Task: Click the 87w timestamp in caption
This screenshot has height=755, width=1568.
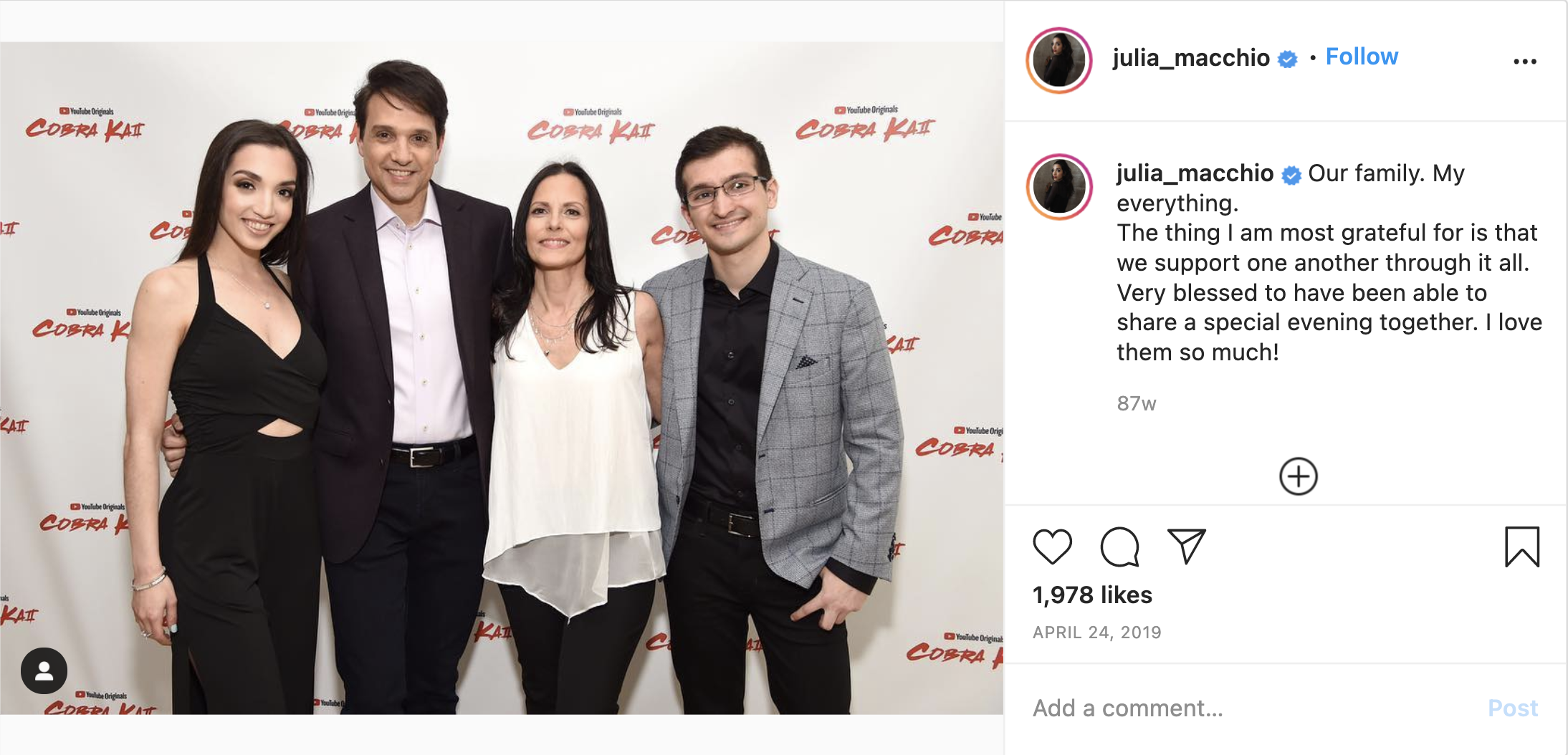Action: (1137, 404)
